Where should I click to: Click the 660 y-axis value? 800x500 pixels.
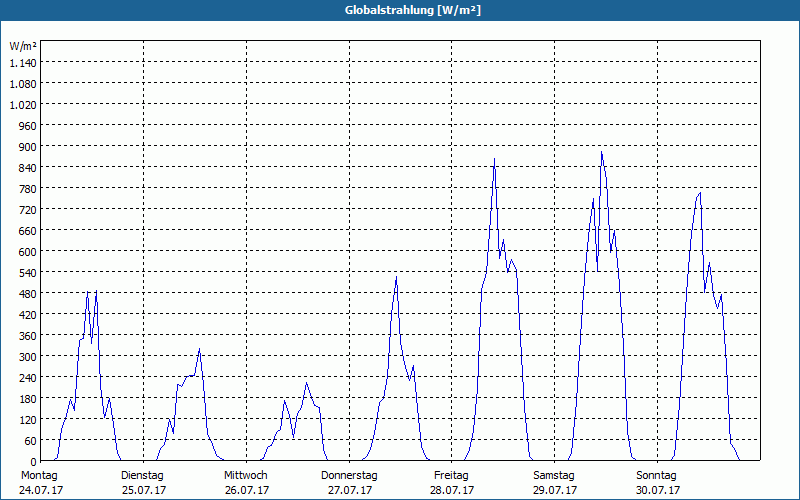[29, 231]
